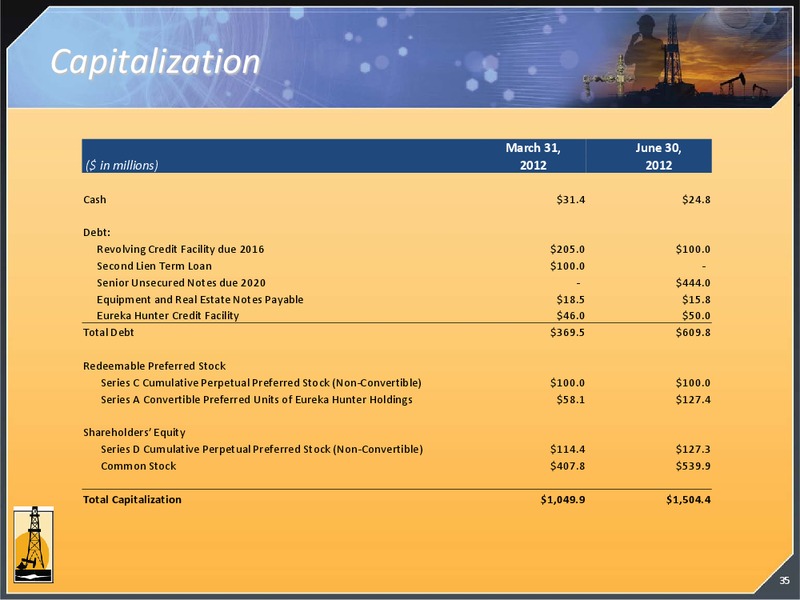Click the "Common Stock" row label
The image size is (800, 600).
click(x=138, y=466)
